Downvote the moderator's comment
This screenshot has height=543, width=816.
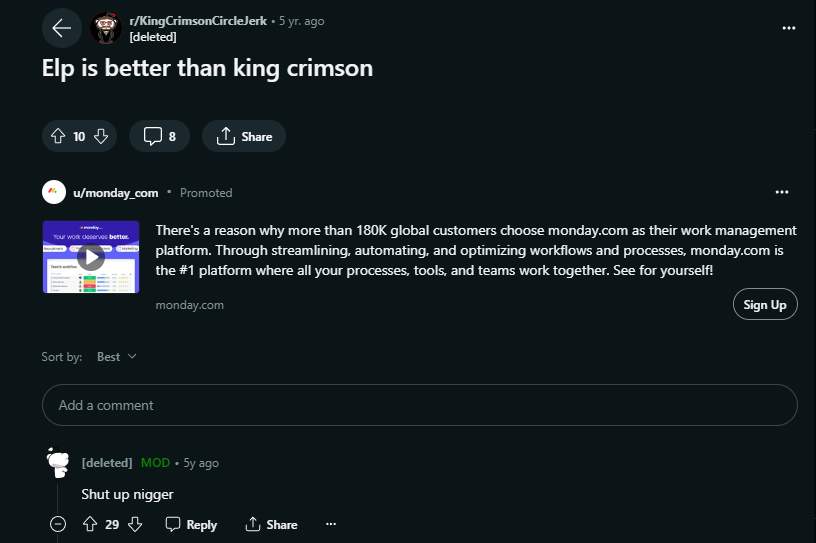[x=136, y=524]
